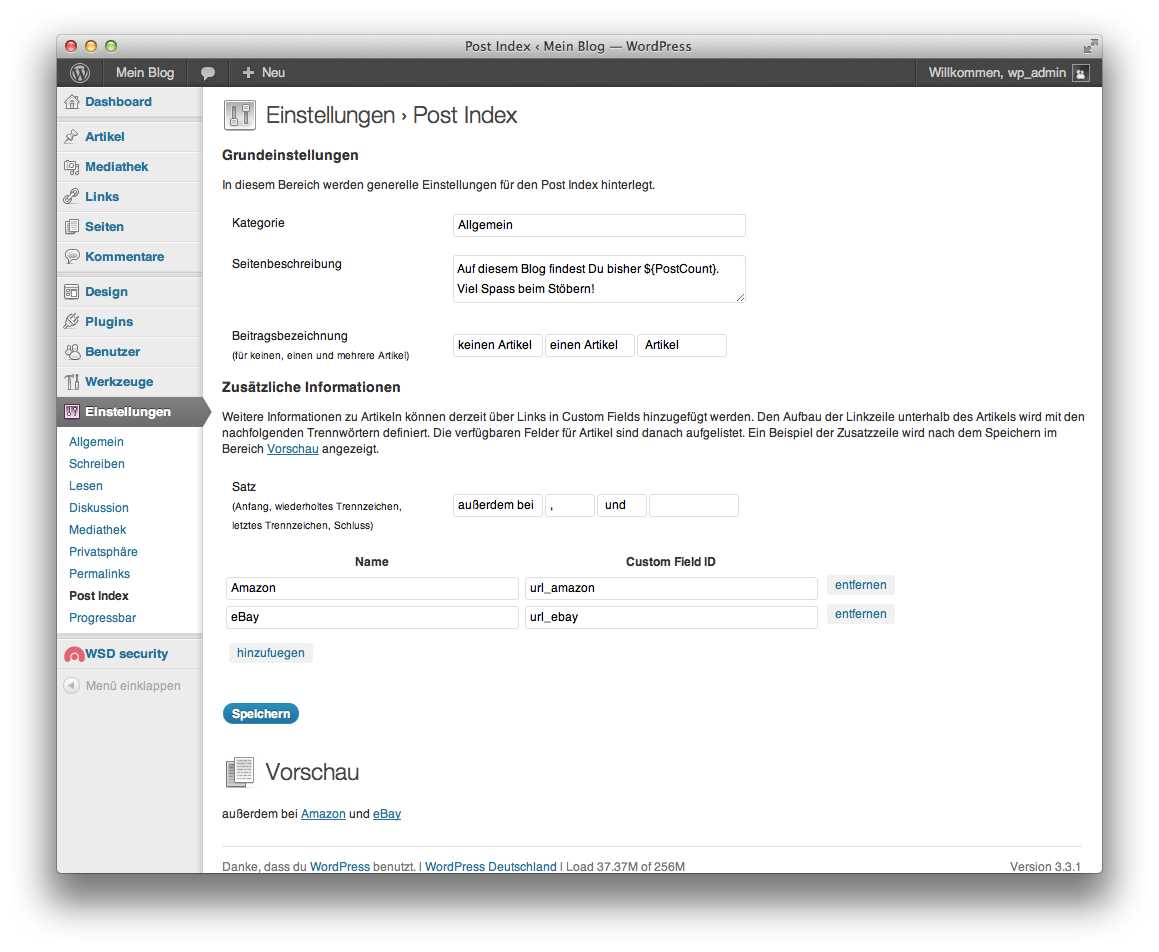The width and height of the screenshot is (1159, 952).
Task: Open the Mediathek top-level menu
Action: pos(117,167)
